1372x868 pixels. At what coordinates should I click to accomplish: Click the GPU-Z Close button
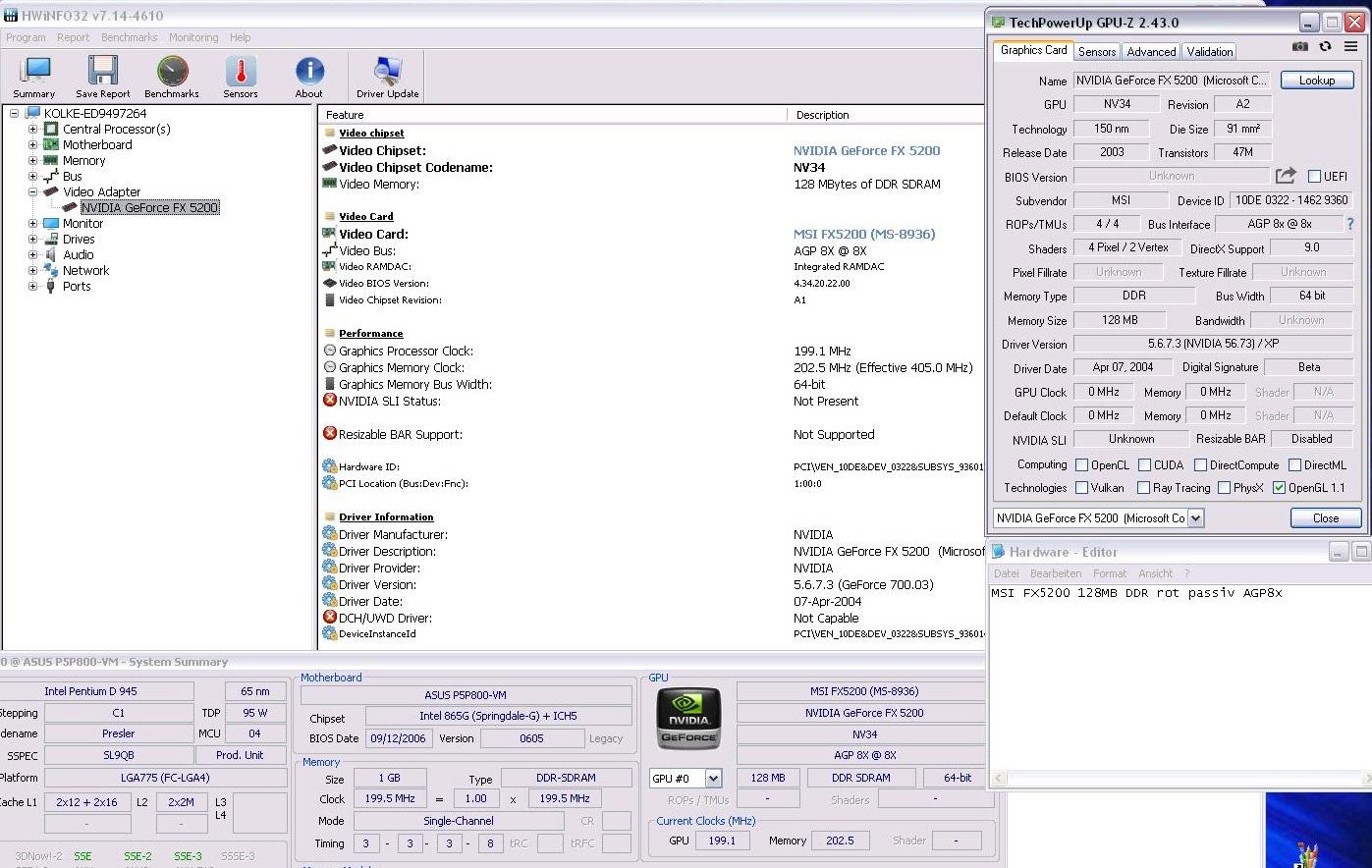(1325, 518)
